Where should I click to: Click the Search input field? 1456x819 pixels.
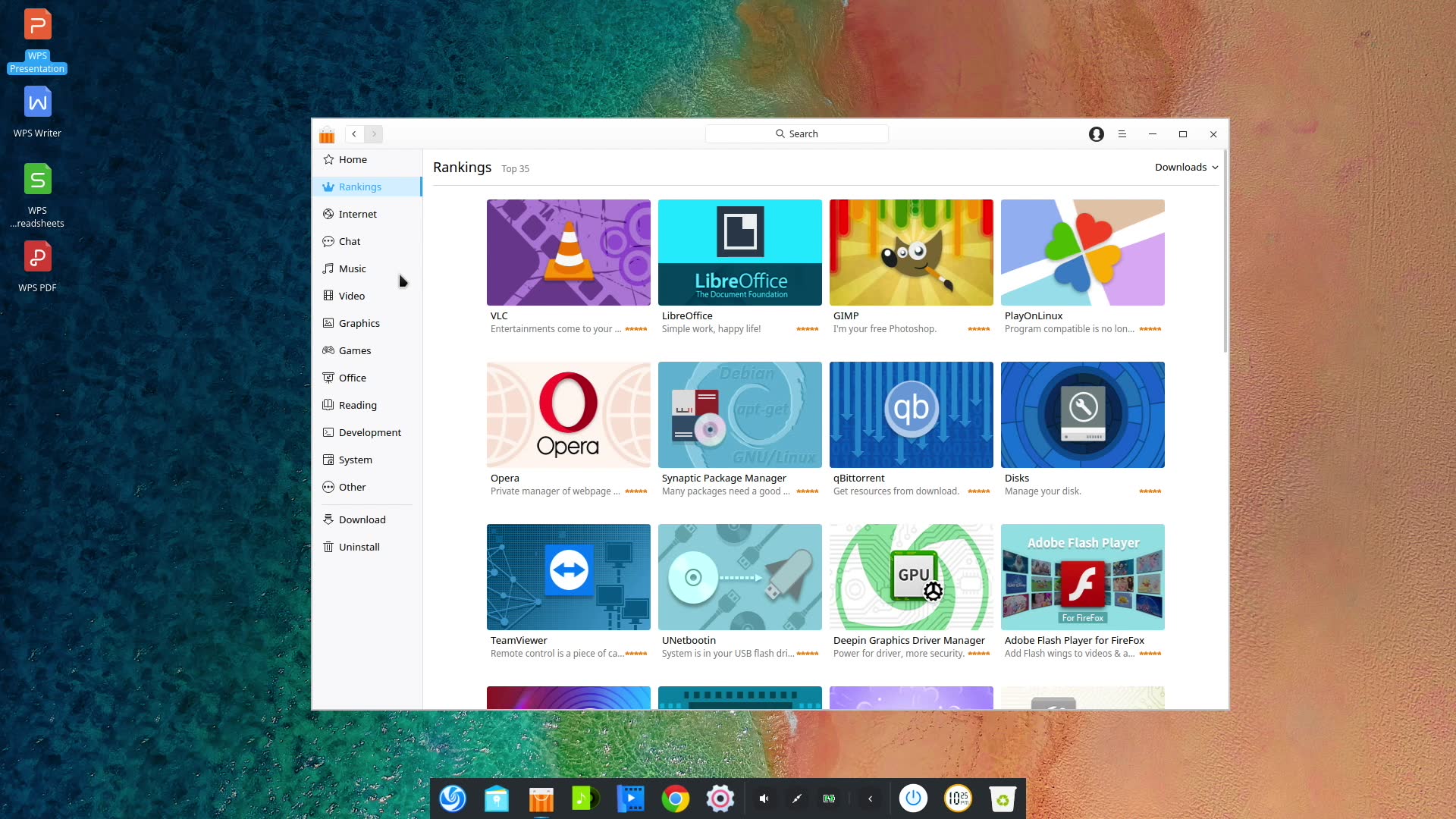click(796, 133)
